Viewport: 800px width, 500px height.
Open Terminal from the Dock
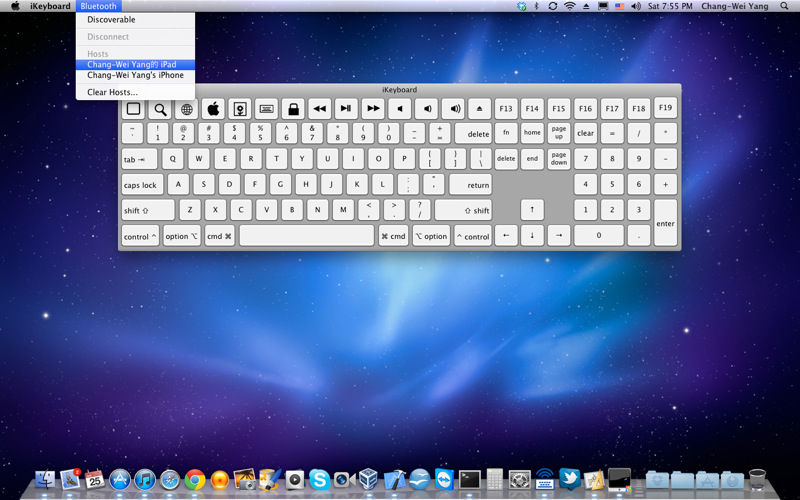click(469, 480)
